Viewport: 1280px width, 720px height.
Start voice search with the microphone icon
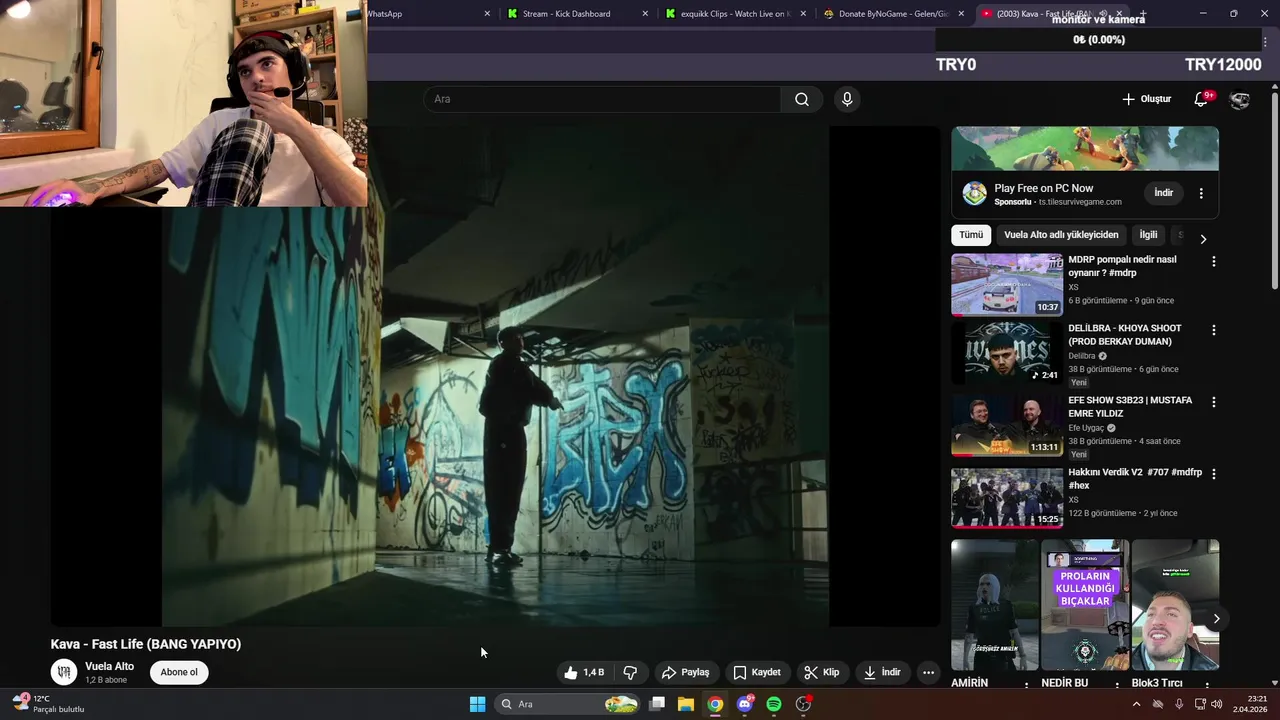847,99
